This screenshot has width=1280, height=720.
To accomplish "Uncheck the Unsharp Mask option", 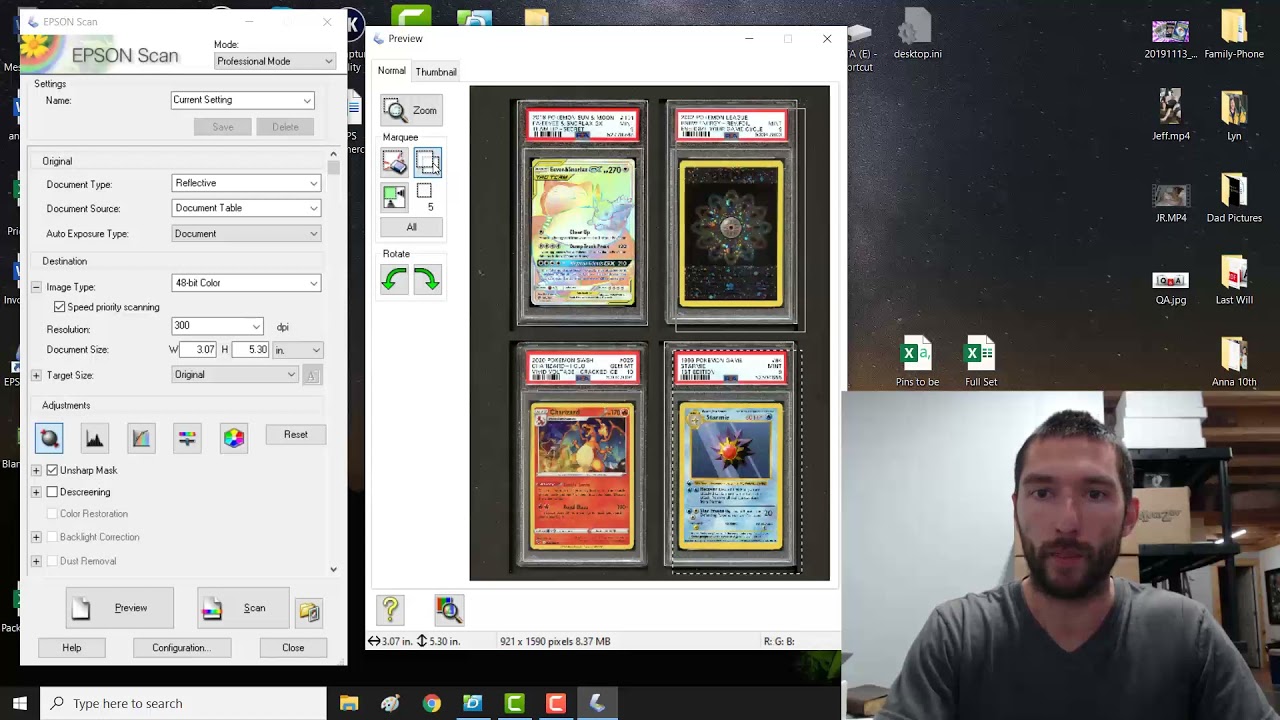I will point(52,470).
